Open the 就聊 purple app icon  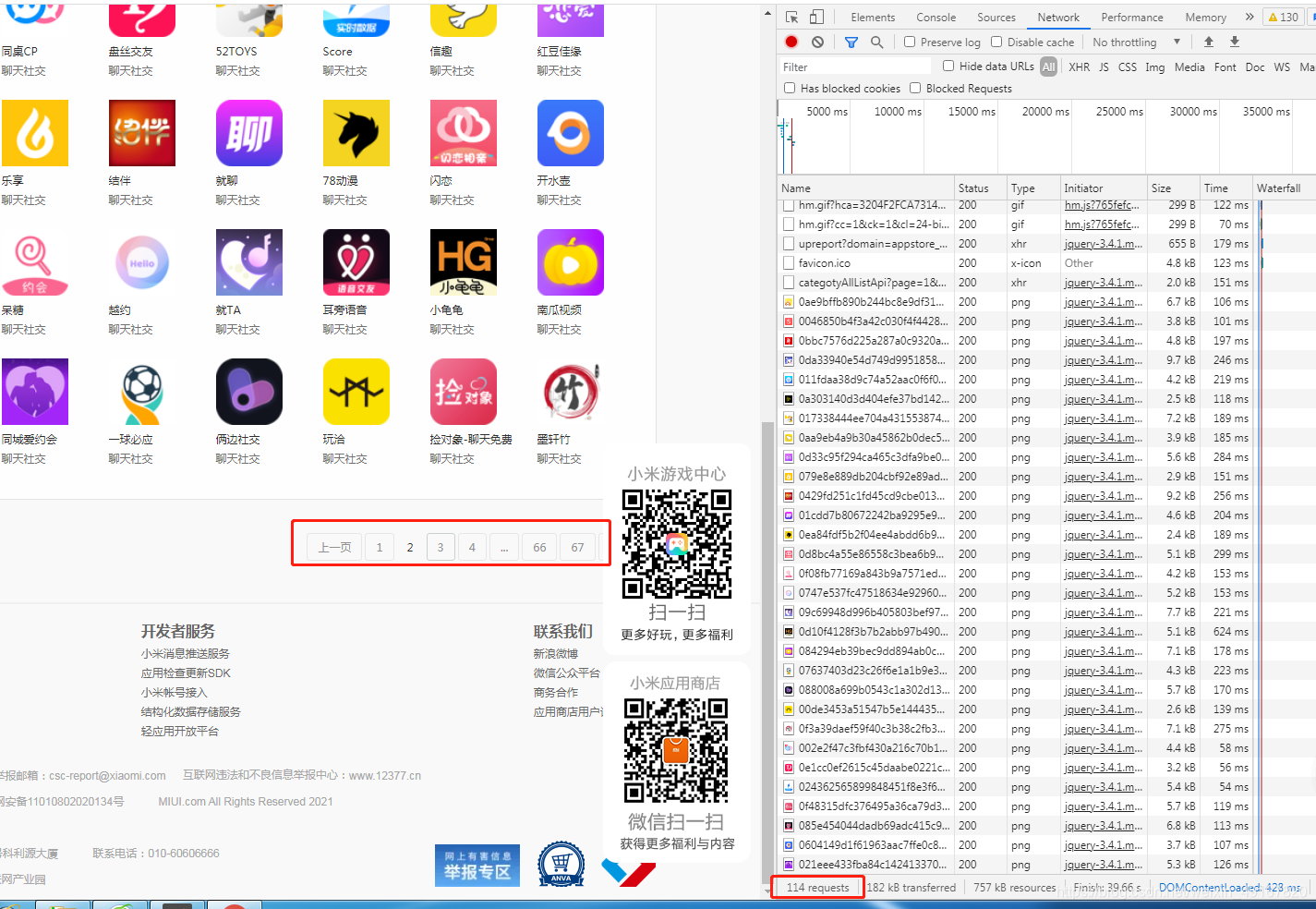249,133
